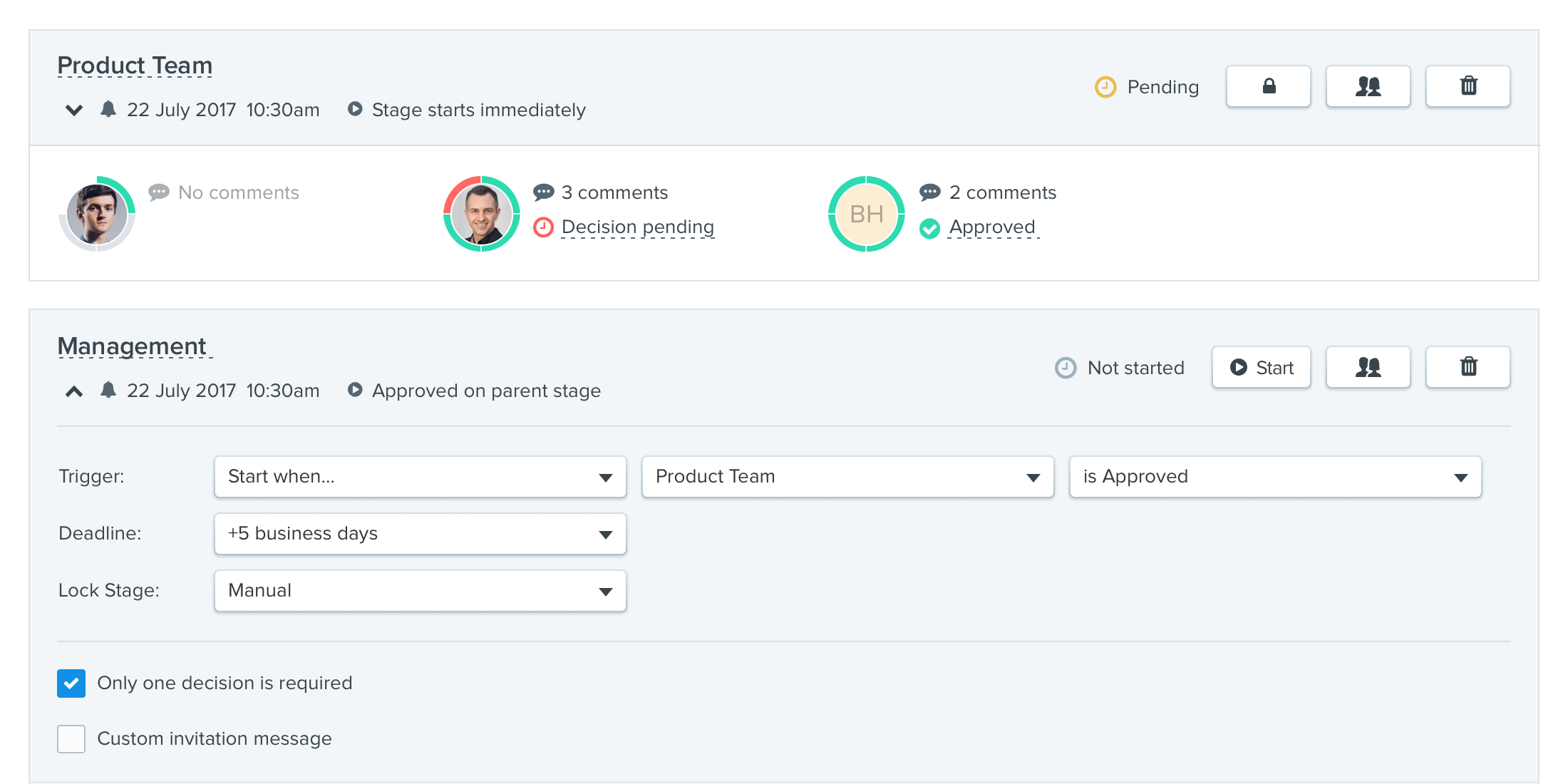The width and height of the screenshot is (1568, 784).
Task: Click the Decision pending status link
Action: pyautogui.click(x=637, y=227)
